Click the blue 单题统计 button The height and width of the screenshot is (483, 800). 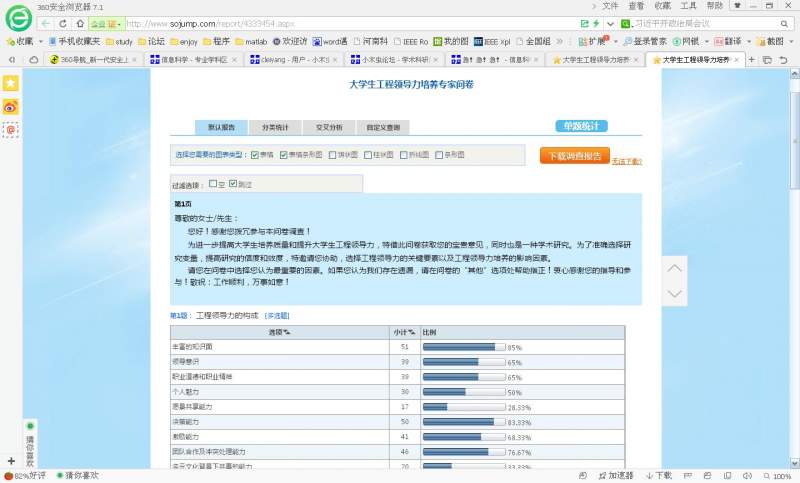pos(581,126)
